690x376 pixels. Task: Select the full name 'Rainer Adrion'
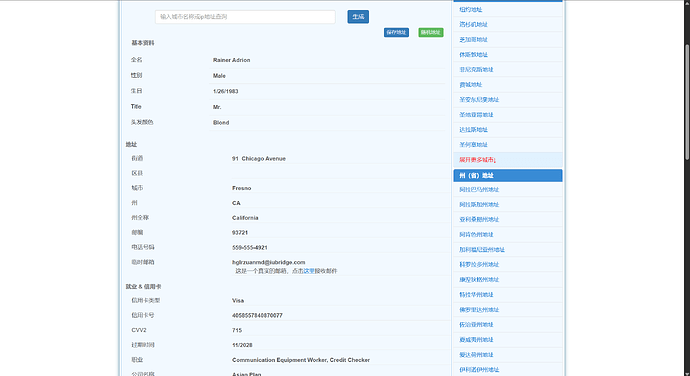point(231,60)
